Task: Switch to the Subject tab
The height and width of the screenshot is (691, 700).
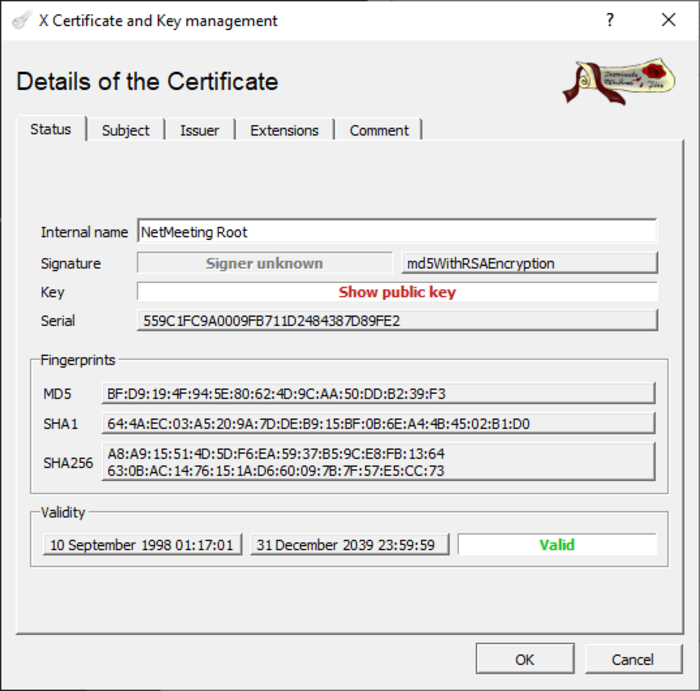Action: pos(125,130)
